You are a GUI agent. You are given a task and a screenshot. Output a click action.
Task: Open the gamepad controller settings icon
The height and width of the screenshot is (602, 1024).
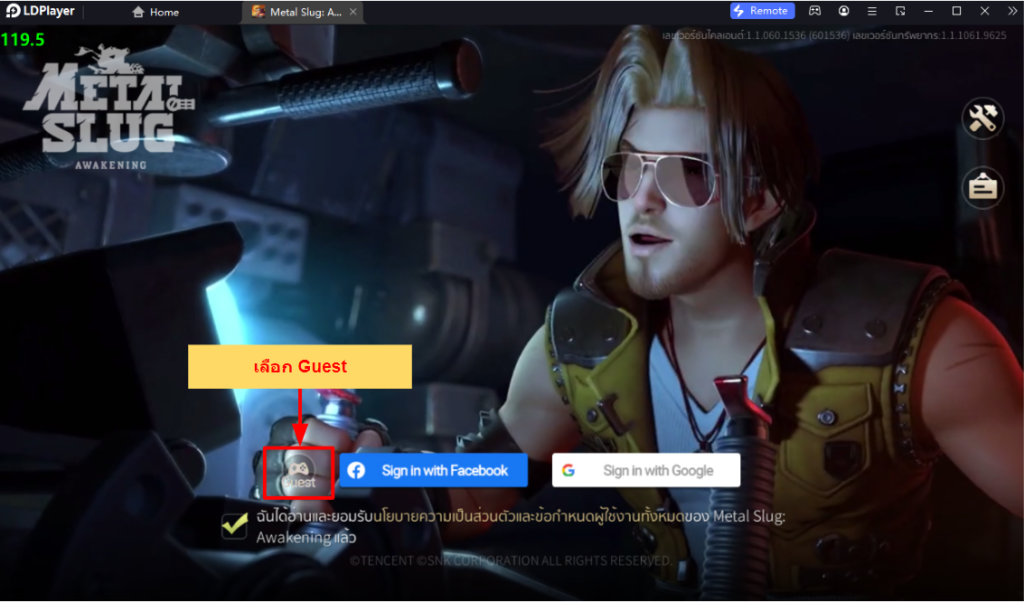(x=815, y=11)
